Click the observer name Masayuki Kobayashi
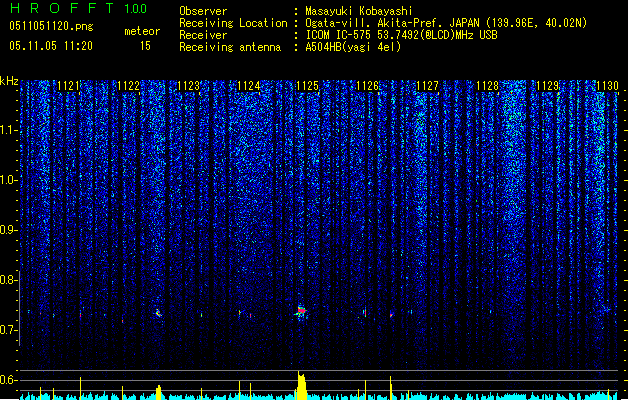Image resolution: width=629 pixels, height=400 pixels. (359, 11)
